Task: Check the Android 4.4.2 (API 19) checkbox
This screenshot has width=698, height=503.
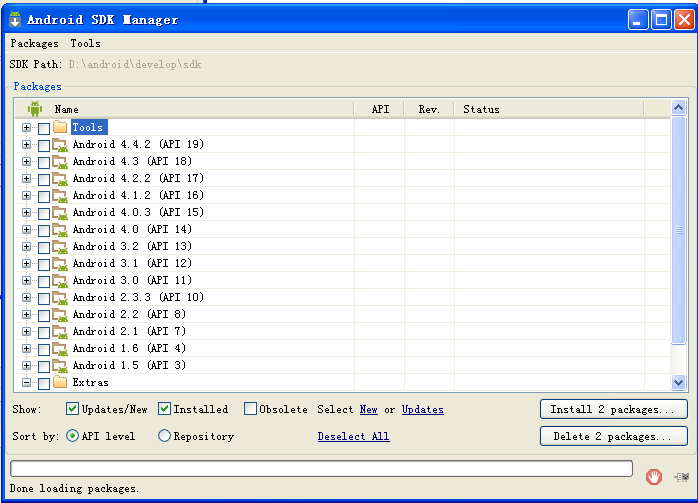Action: [x=44, y=146]
